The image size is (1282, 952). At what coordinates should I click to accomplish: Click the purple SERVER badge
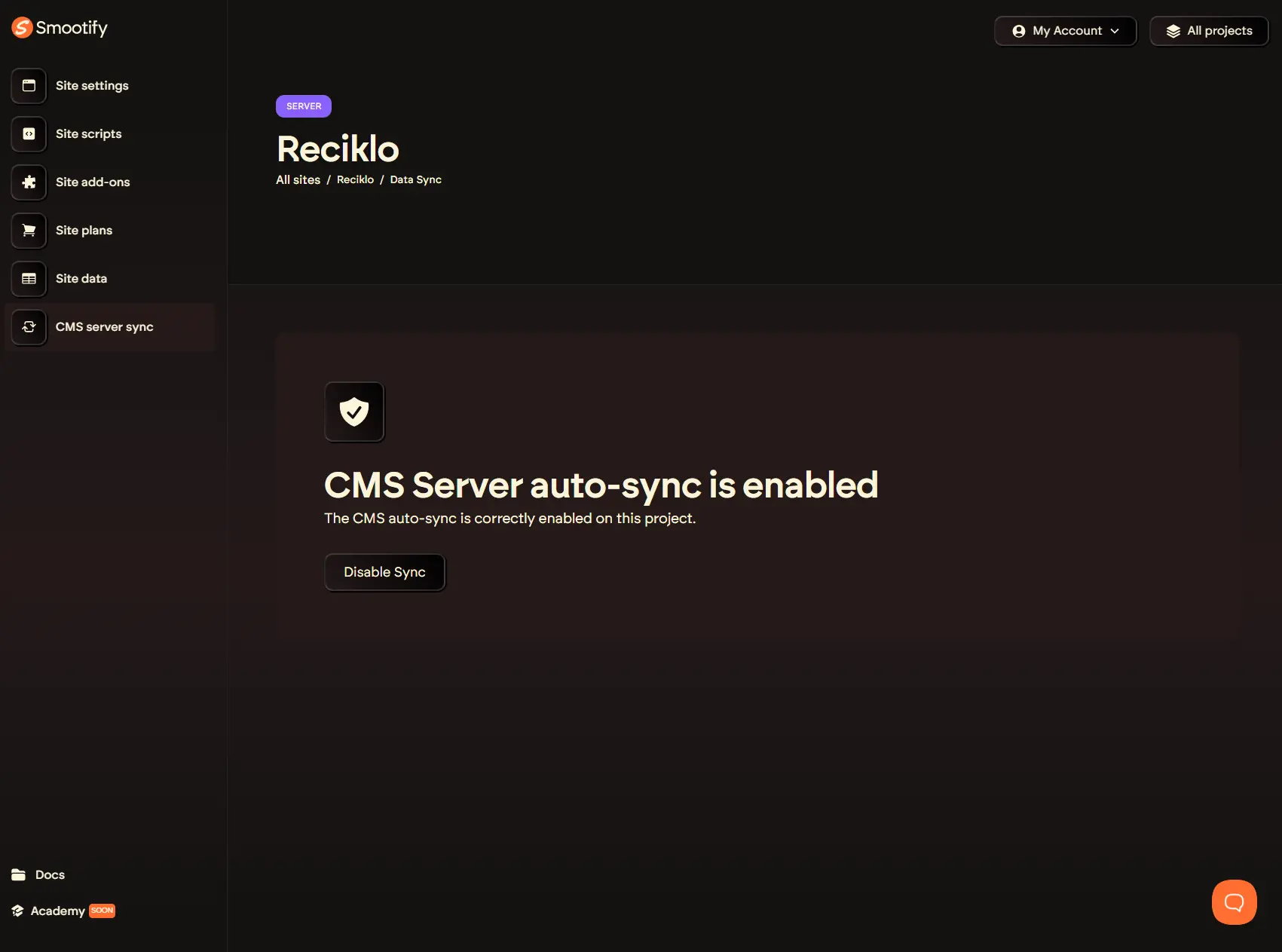click(303, 106)
